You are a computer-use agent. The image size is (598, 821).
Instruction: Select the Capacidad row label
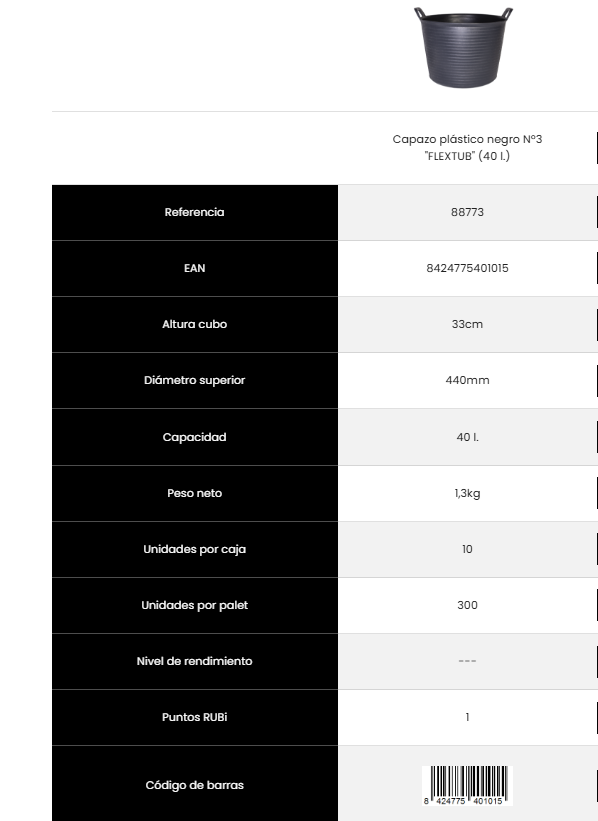click(x=195, y=437)
